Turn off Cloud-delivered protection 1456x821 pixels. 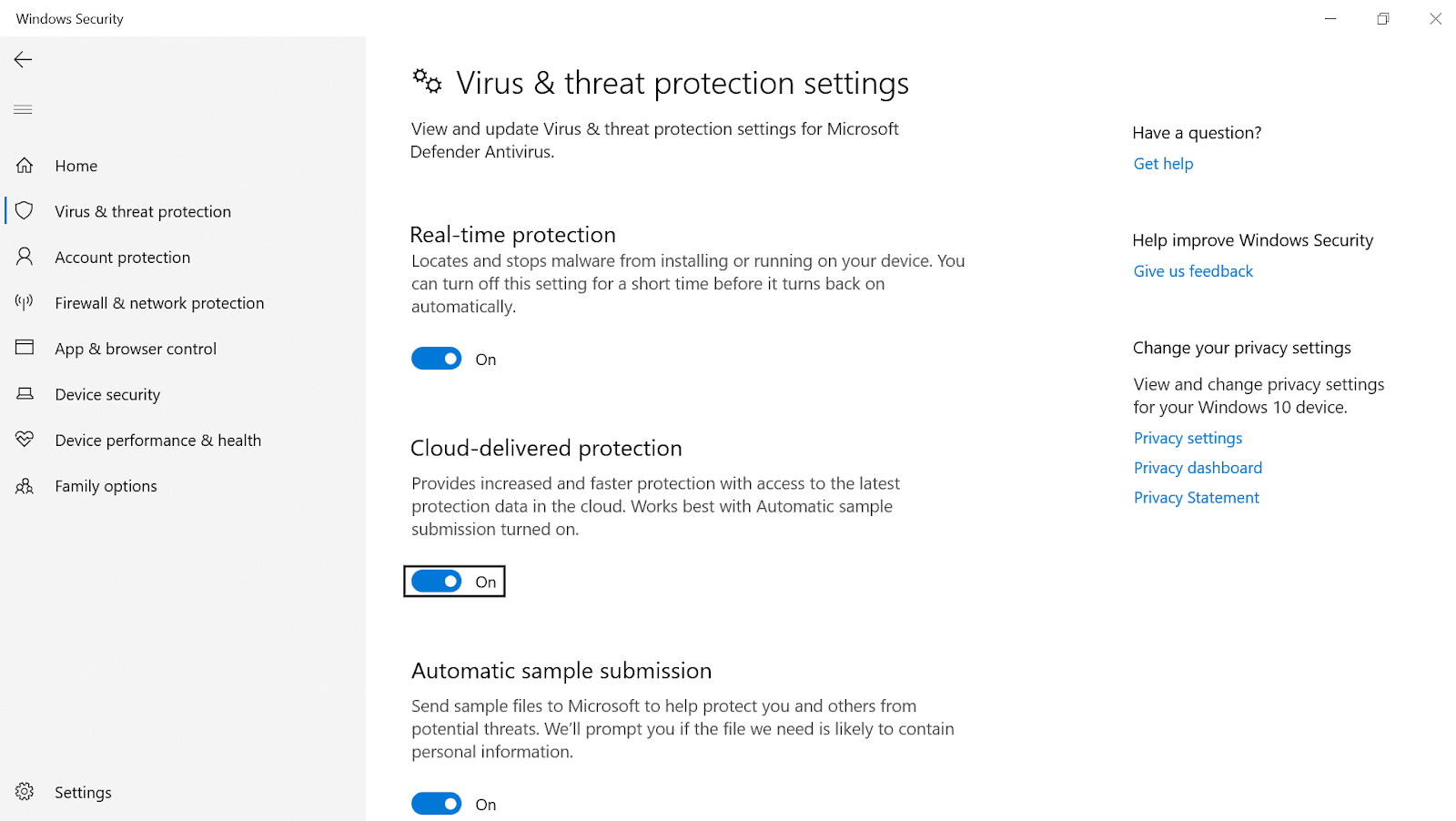tap(436, 581)
